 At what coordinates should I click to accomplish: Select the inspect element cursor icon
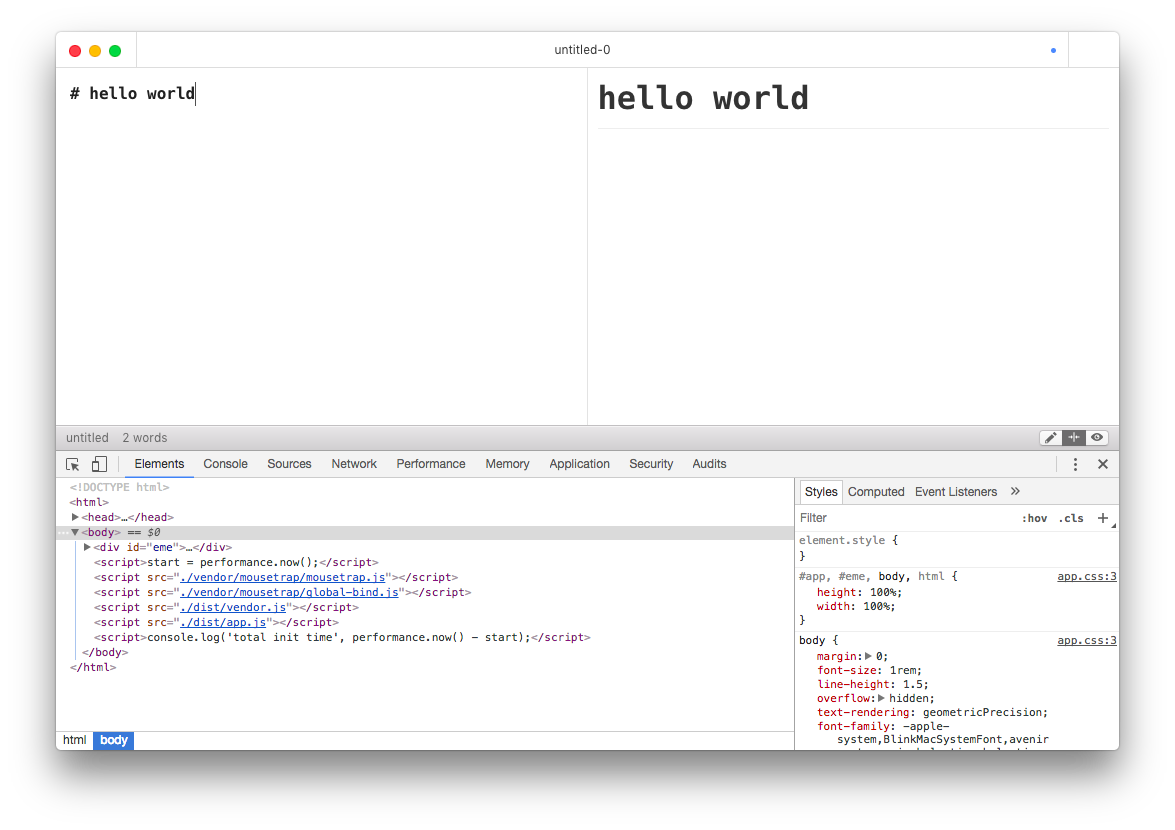coord(71,463)
